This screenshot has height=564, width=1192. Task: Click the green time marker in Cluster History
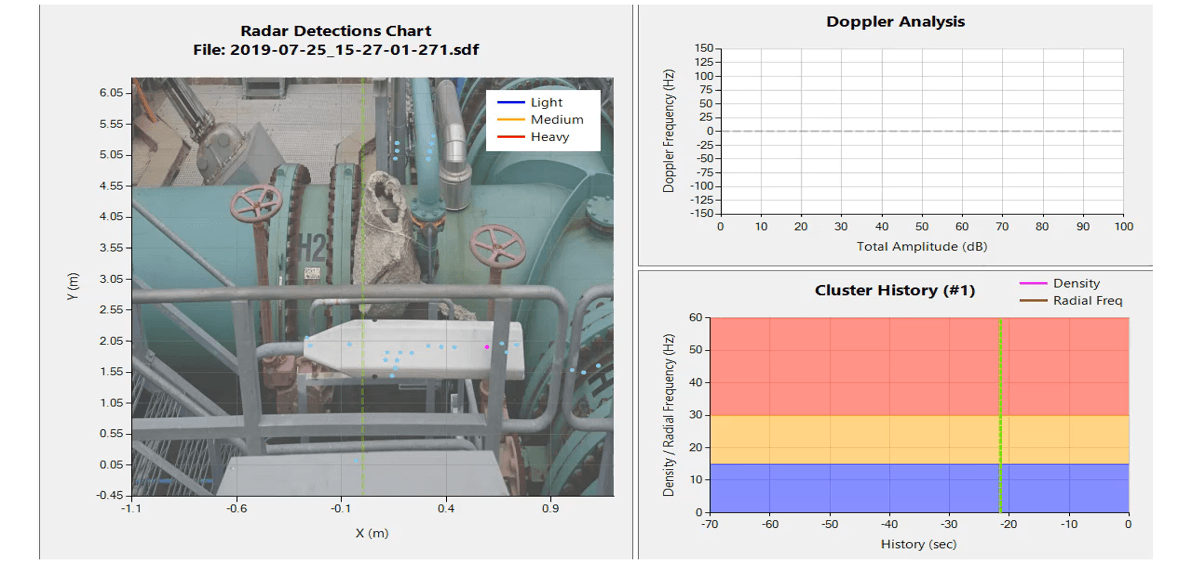1000,415
